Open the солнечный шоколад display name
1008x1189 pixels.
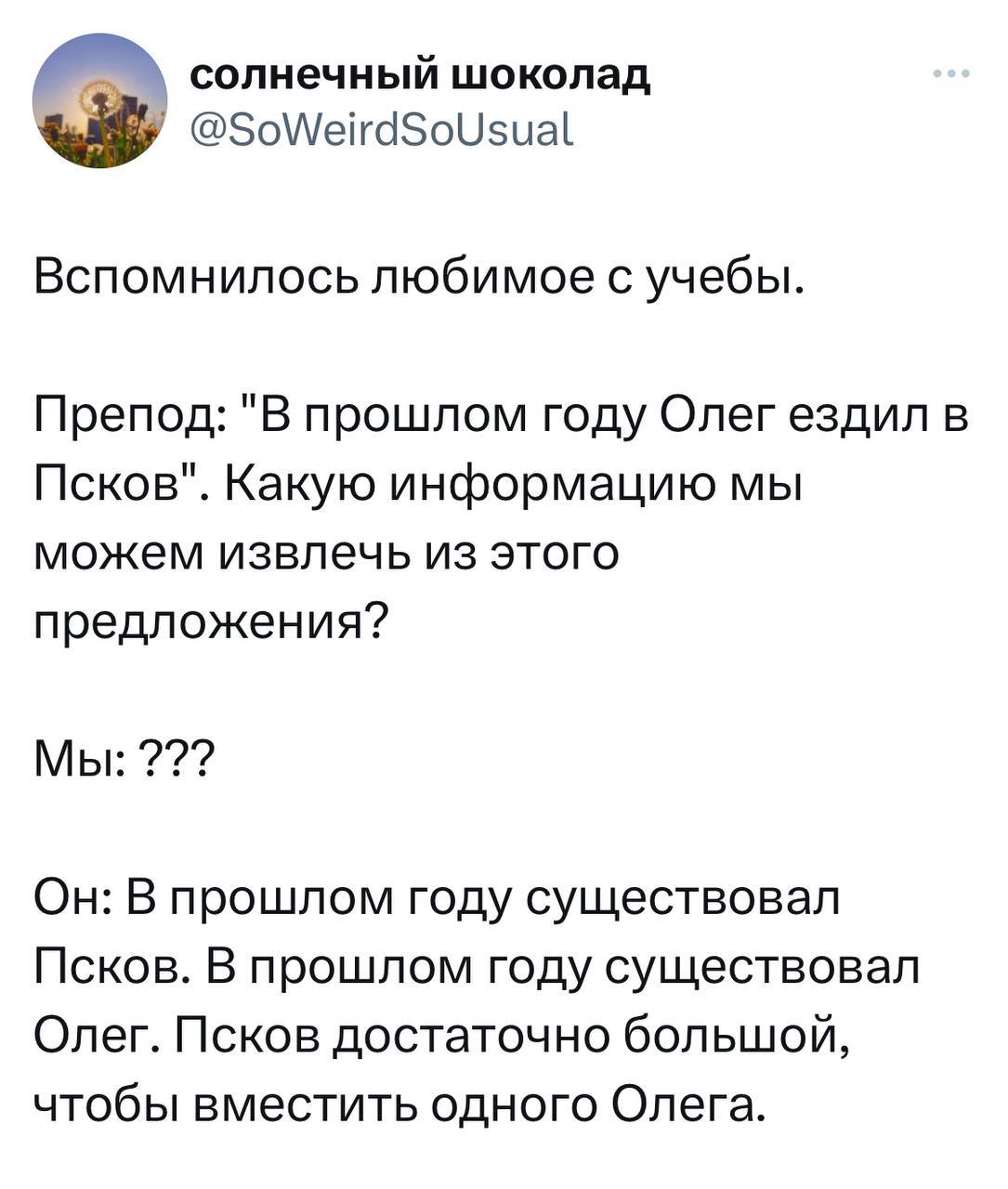tap(420, 77)
